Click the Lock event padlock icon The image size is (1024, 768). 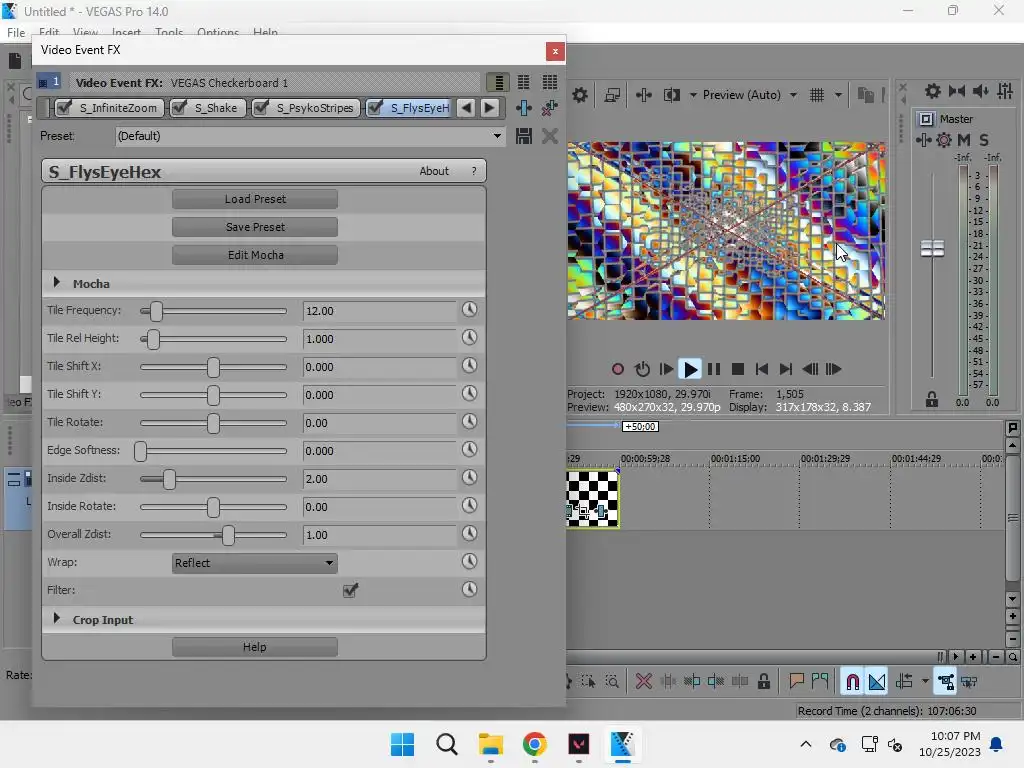pos(763,682)
